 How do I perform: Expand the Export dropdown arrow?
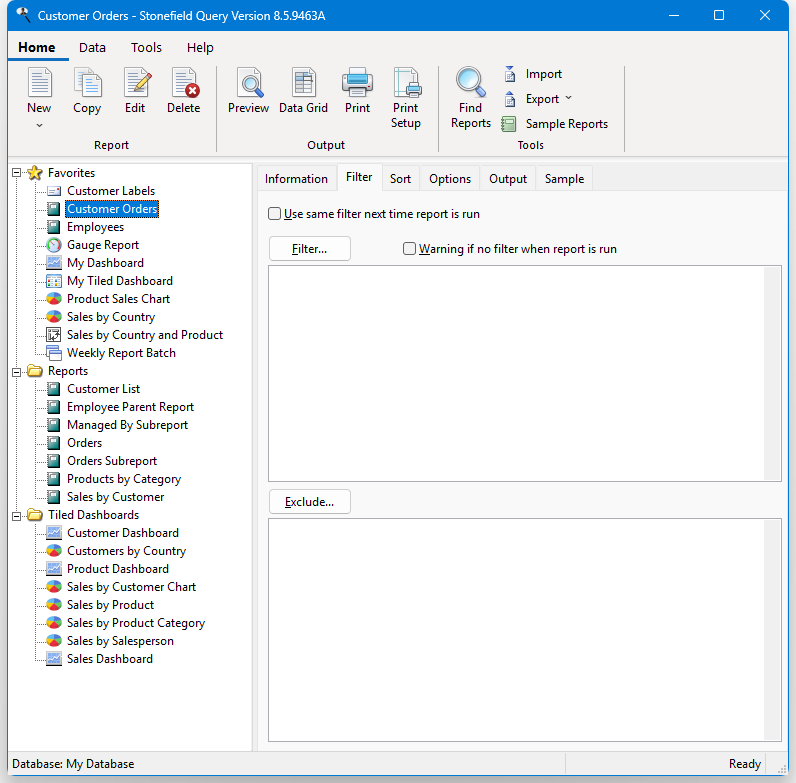pyautogui.click(x=568, y=99)
